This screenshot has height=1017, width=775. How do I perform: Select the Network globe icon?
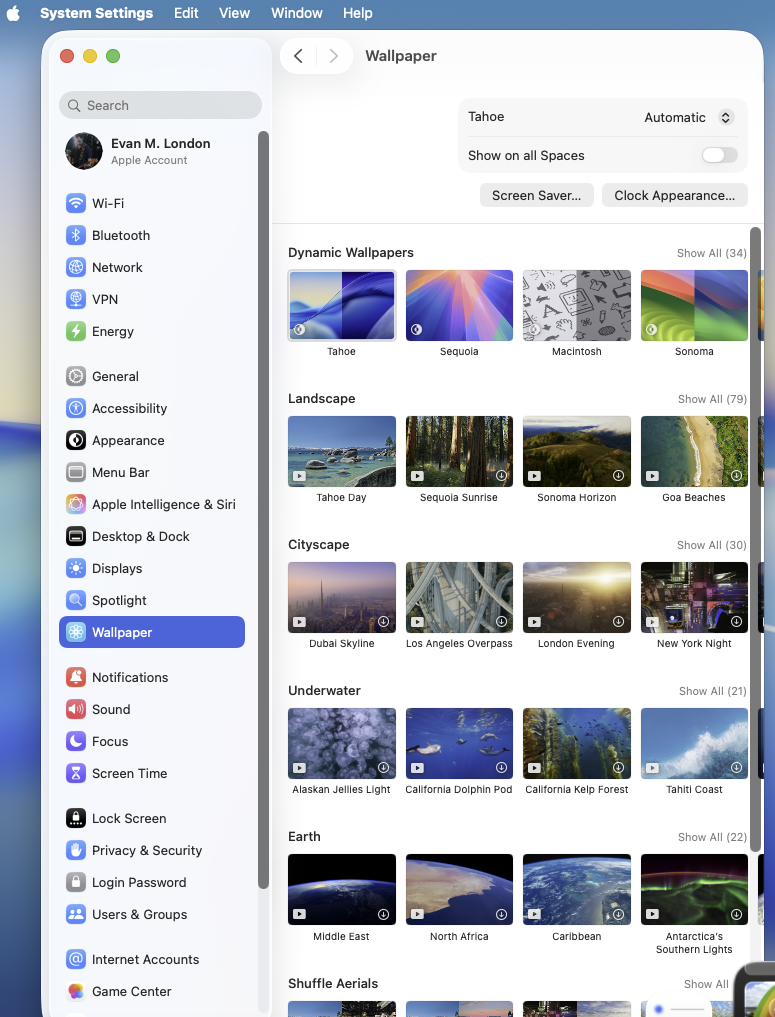tap(76, 267)
